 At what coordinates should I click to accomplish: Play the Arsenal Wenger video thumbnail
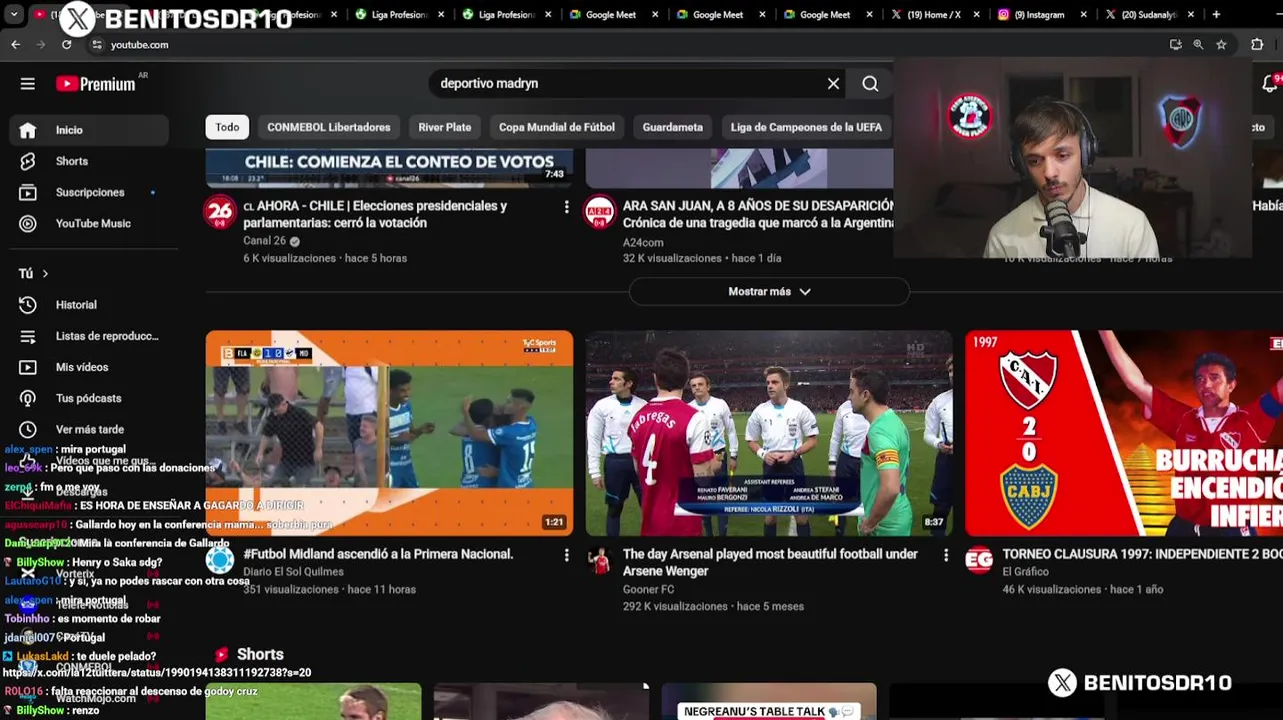(769, 433)
